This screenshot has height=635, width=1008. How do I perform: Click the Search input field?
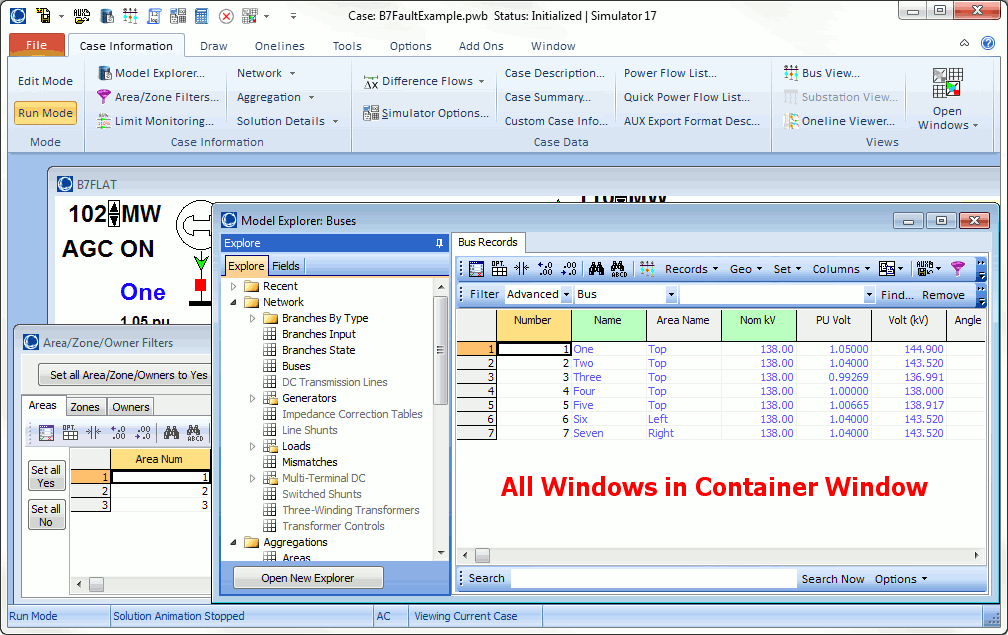[x=652, y=578]
